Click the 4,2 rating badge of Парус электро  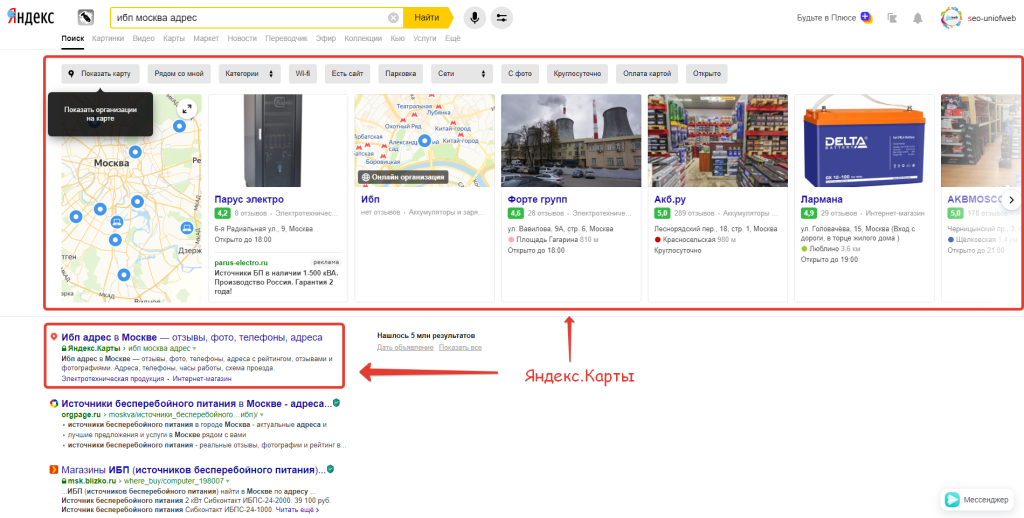click(221, 213)
